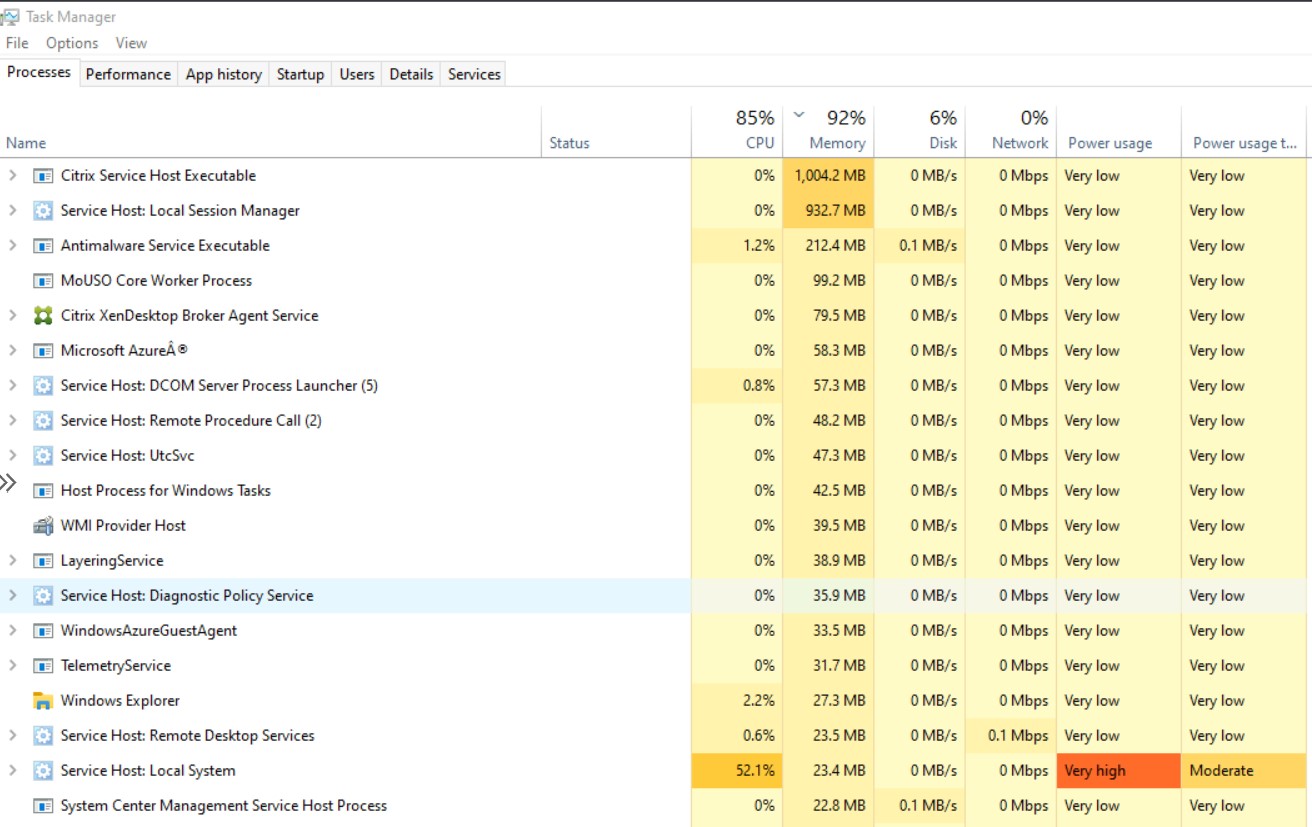1312x827 pixels.
Task: Switch to the Performance tab
Action: coord(128,74)
